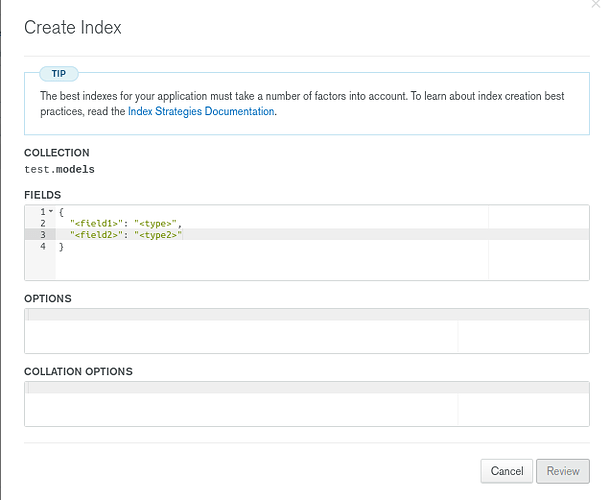Viewport: 610px width, 500px height.
Task: Collapse the fold arrow on line 1
Action: click(50, 212)
